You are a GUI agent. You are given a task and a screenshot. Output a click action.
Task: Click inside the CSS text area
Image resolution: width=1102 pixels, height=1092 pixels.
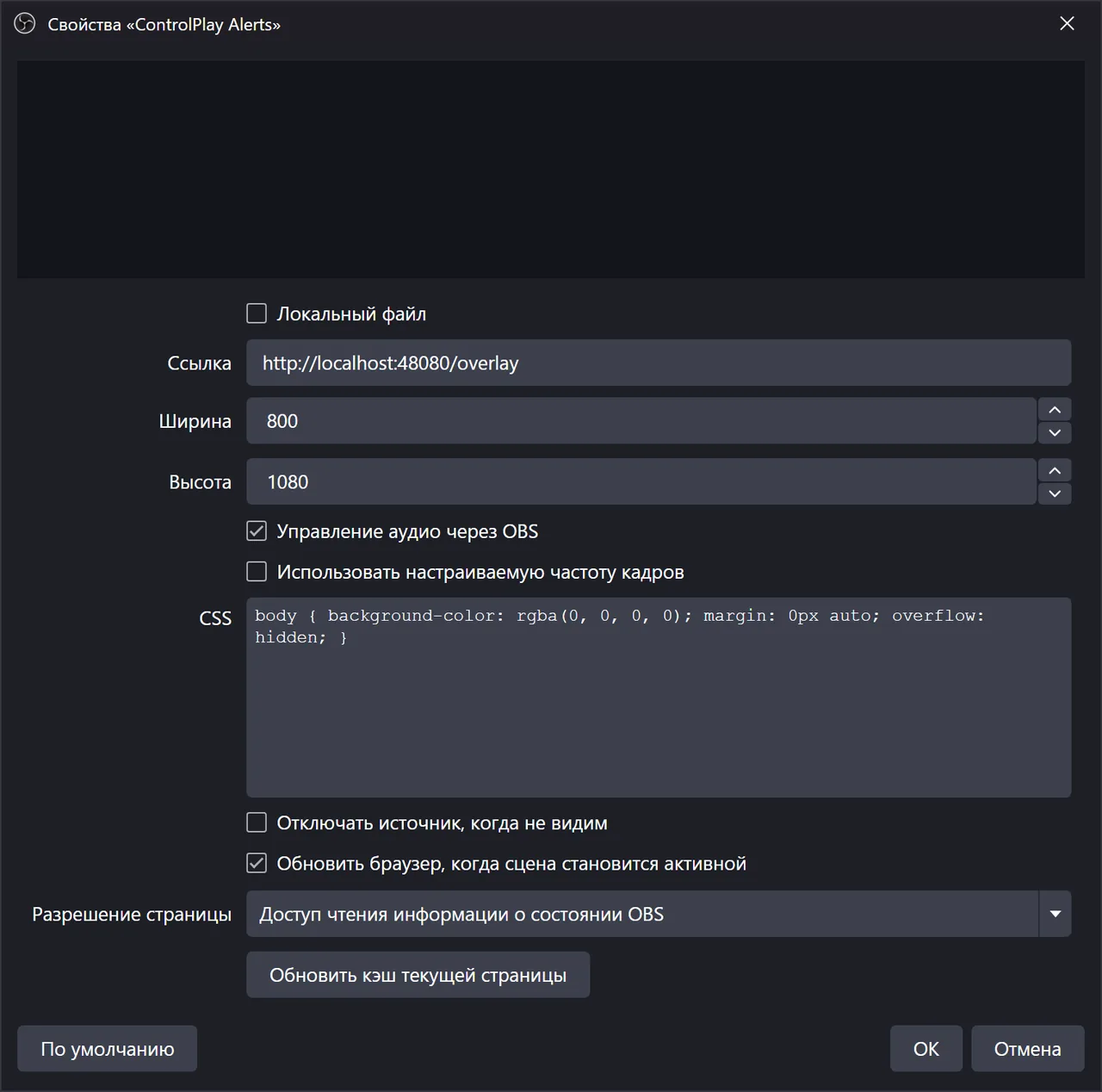[659, 698]
